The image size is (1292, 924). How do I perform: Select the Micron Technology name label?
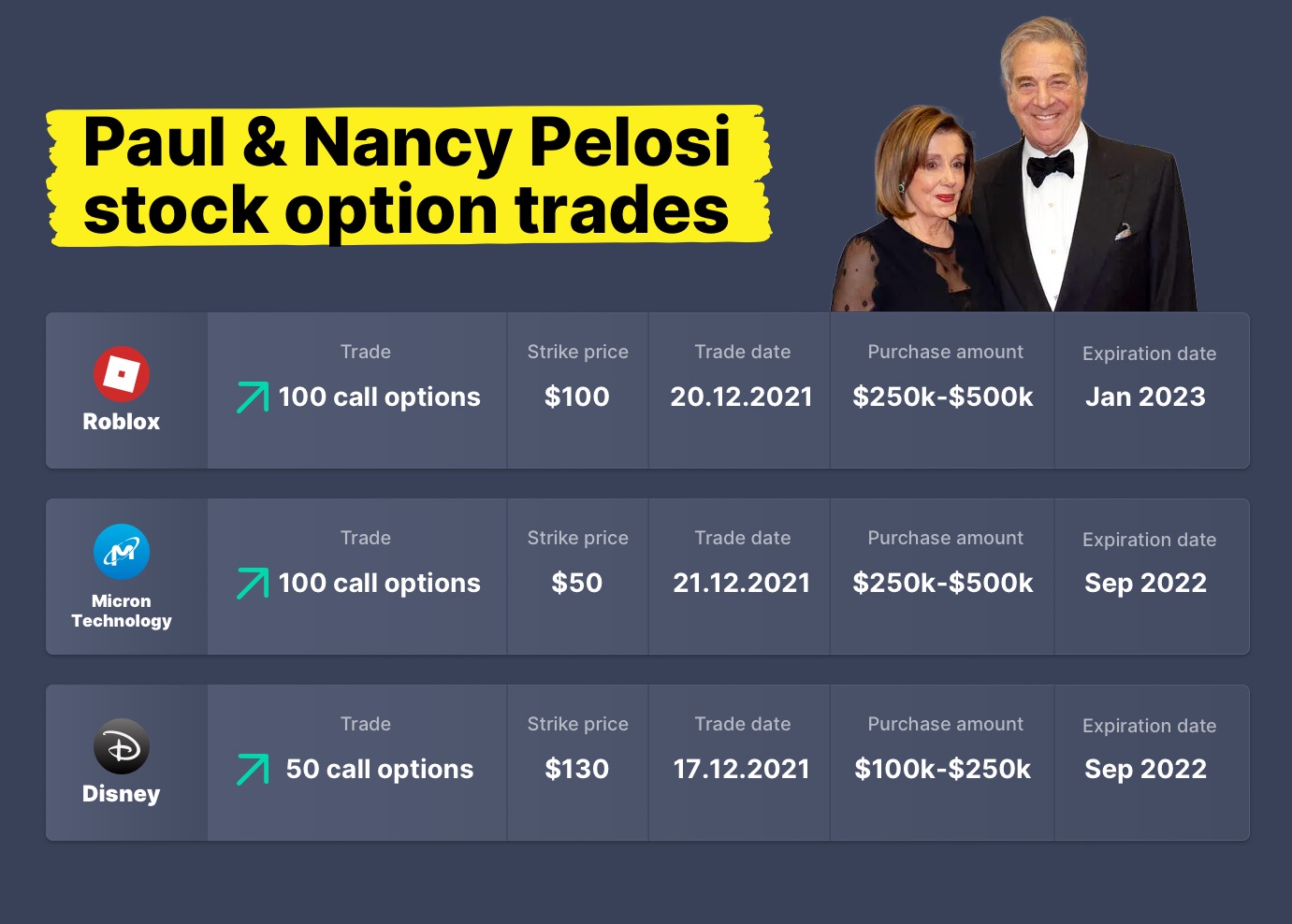pyautogui.click(x=122, y=611)
